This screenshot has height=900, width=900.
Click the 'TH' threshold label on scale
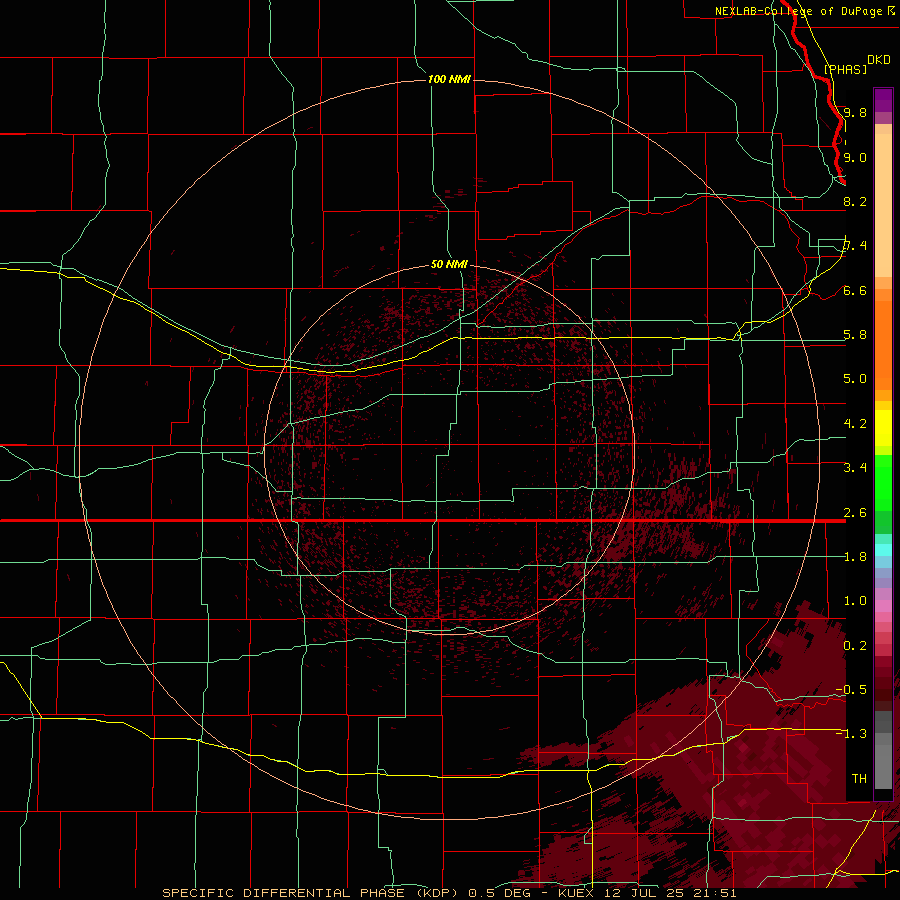pyautogui.click(x=859, y=779)
